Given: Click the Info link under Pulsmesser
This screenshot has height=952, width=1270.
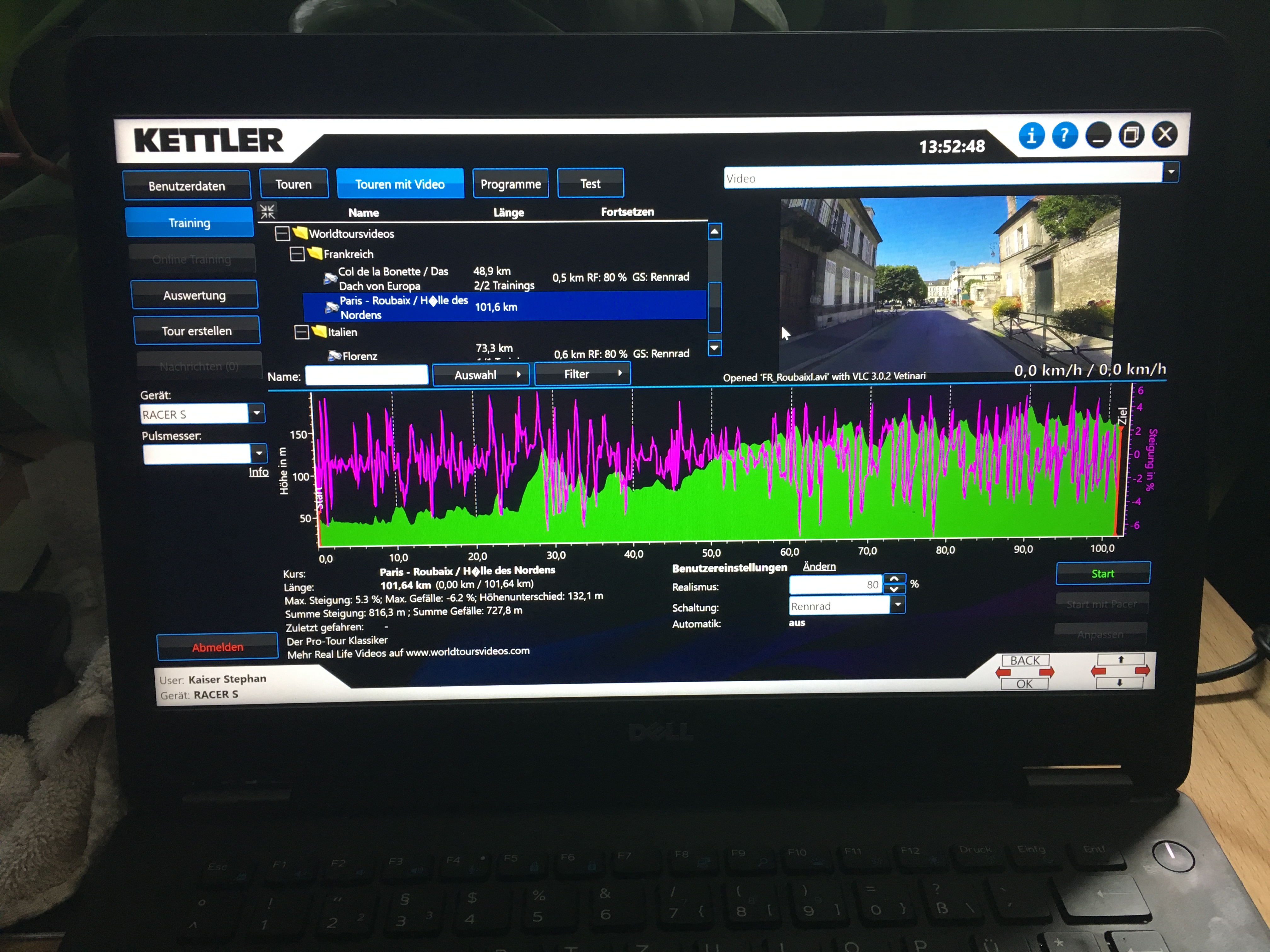Looking at the screenshot, I should point(258,472).
